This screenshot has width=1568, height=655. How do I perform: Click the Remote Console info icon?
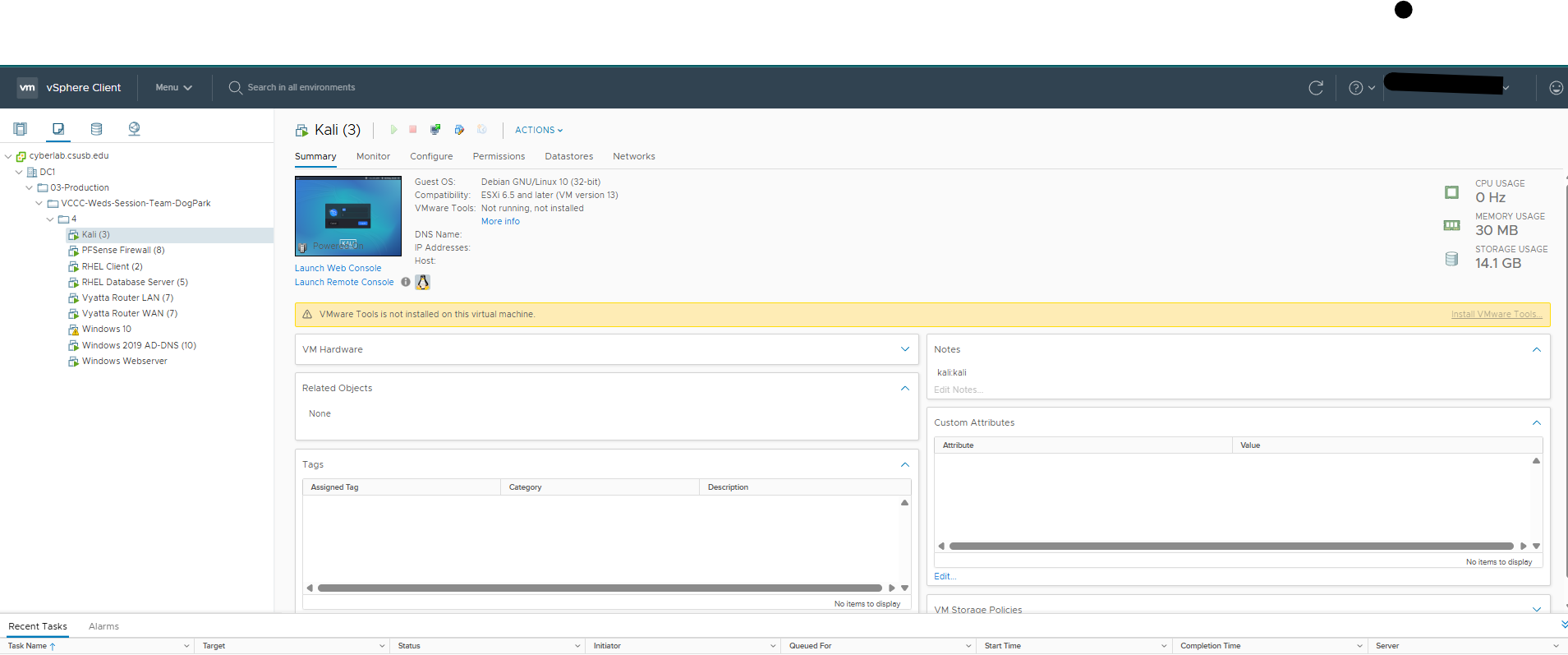(406, 282)
